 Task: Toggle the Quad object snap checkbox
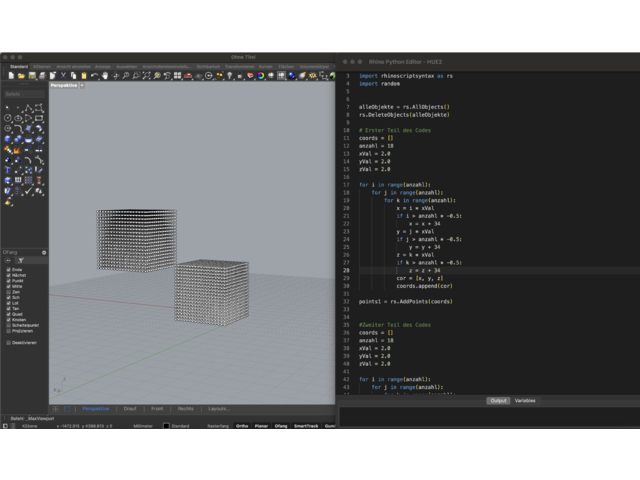9,314
